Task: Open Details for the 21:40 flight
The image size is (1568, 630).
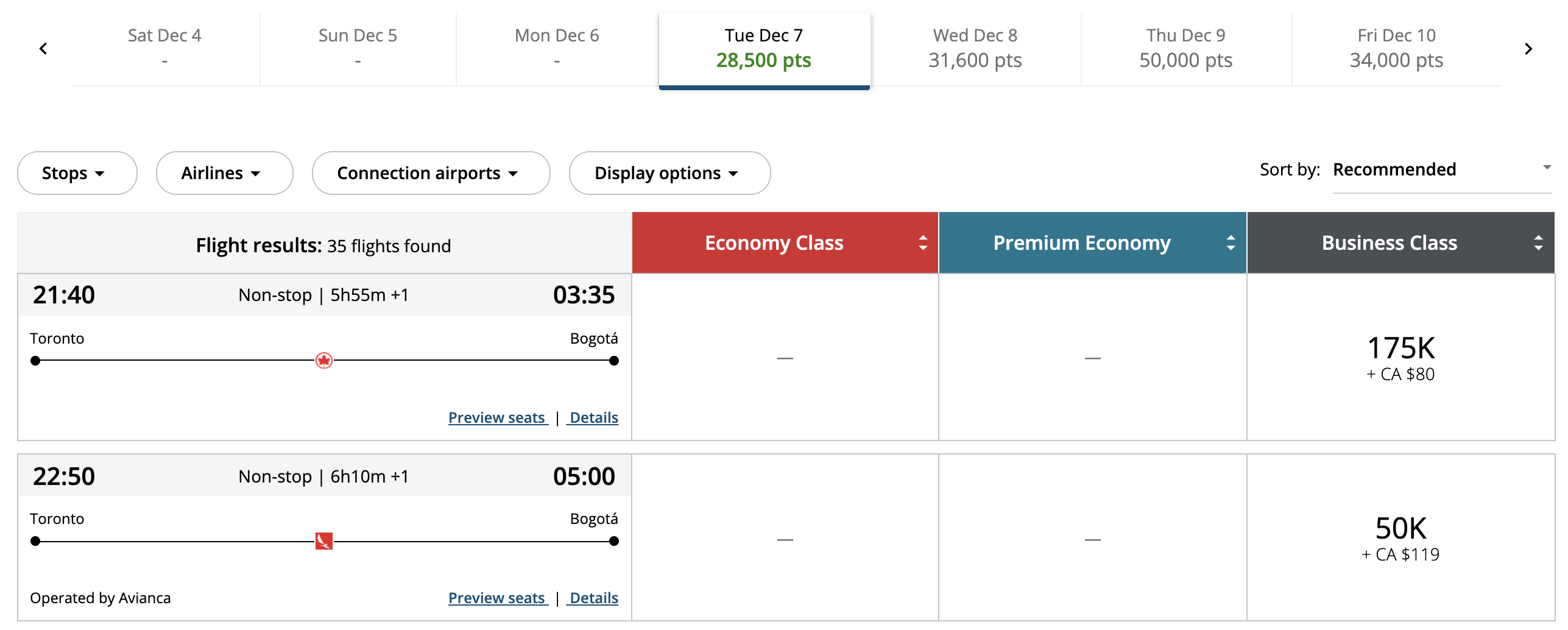Action: pyautogui.click(x=593, y=418)
